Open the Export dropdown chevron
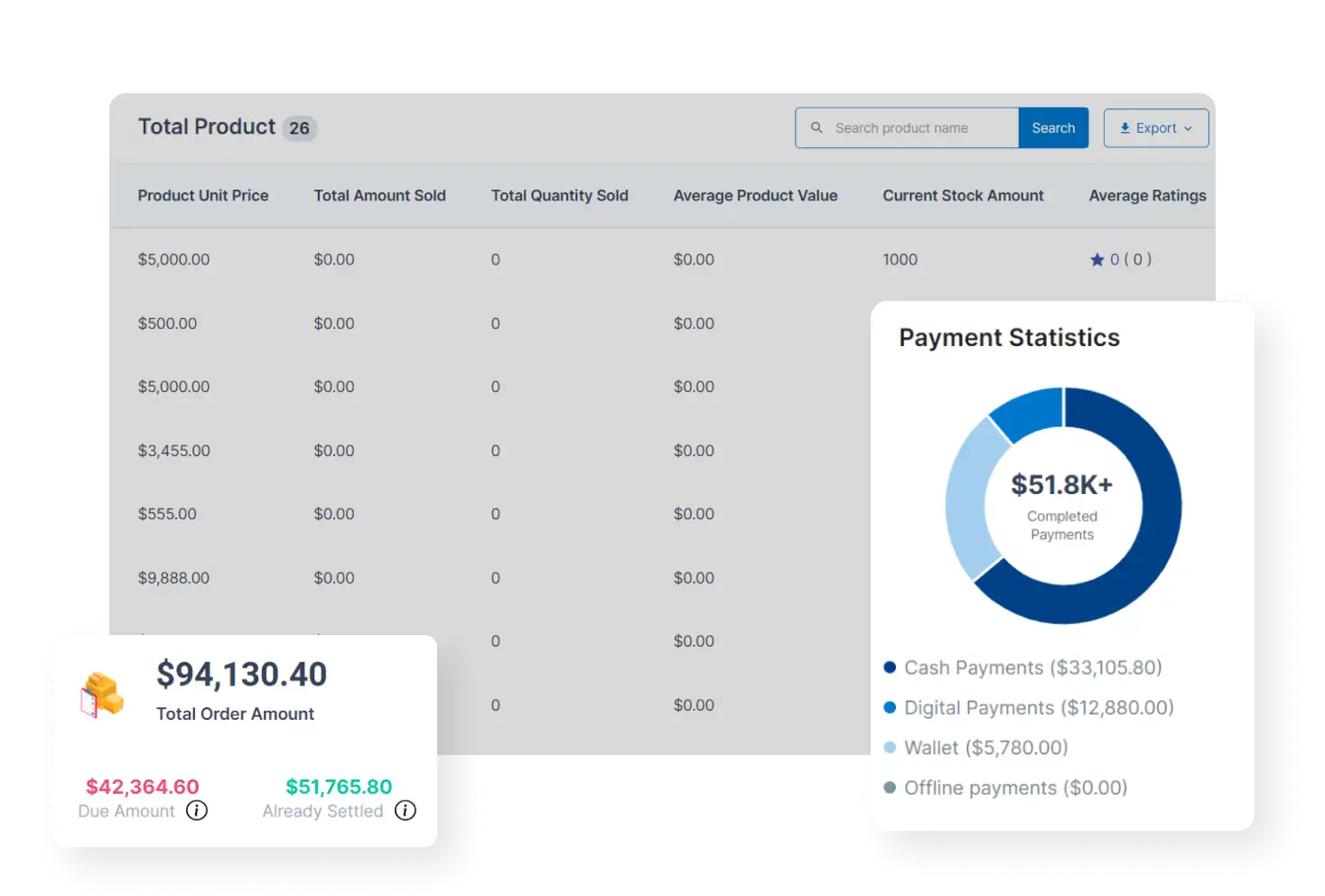Viewport: 1325px width, 896px height. coord(1190,127)
